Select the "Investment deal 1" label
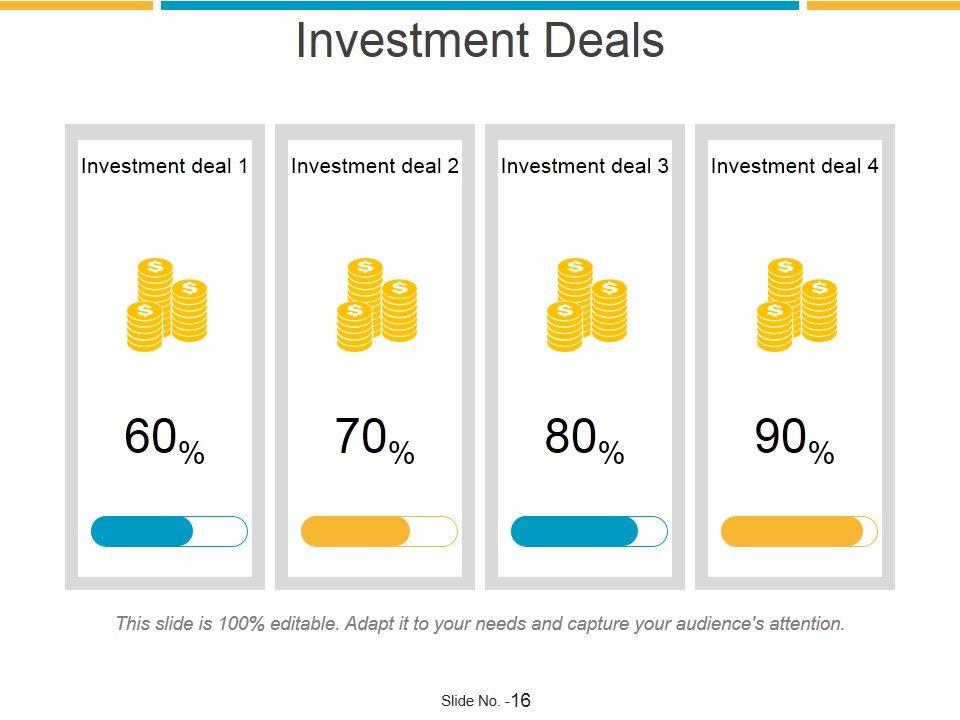The width and height of the screenshot is (960, 720). click(x=165, y=166)
